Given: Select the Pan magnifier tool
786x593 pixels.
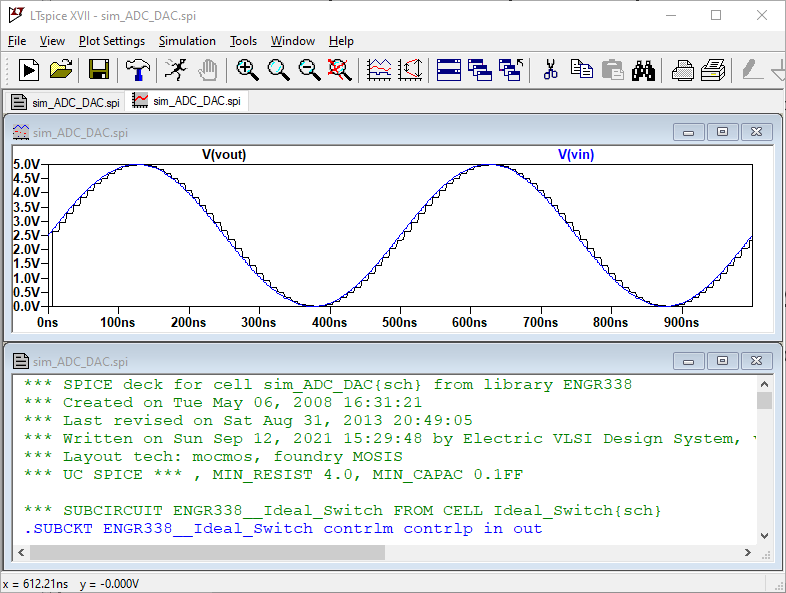Looking at the screenshot, I should coord(278,70).
